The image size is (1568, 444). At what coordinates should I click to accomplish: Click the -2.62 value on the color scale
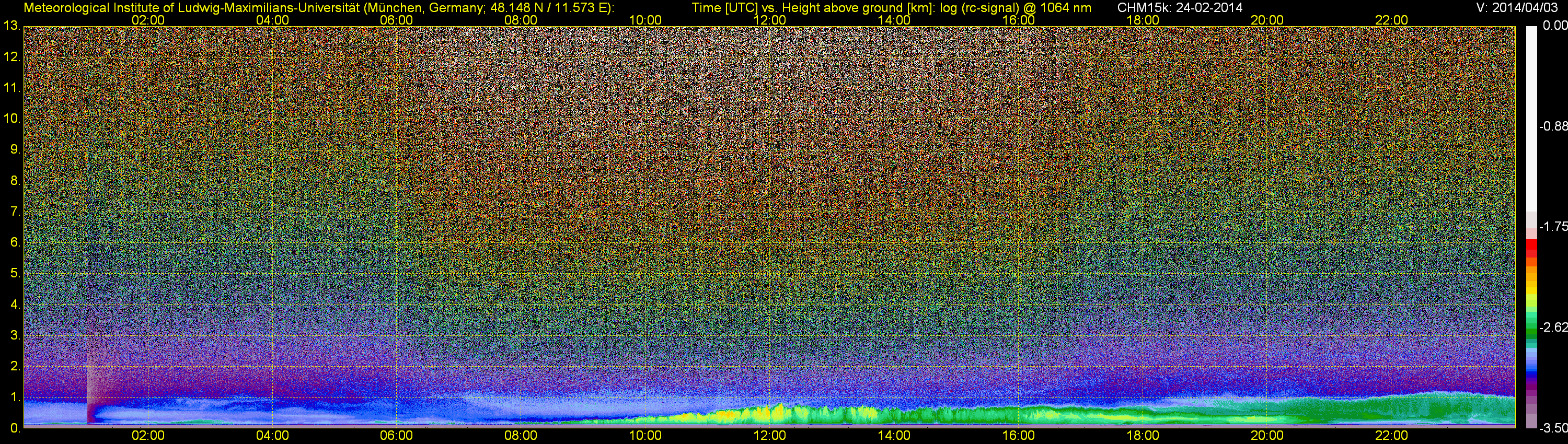pos(1553,328)
